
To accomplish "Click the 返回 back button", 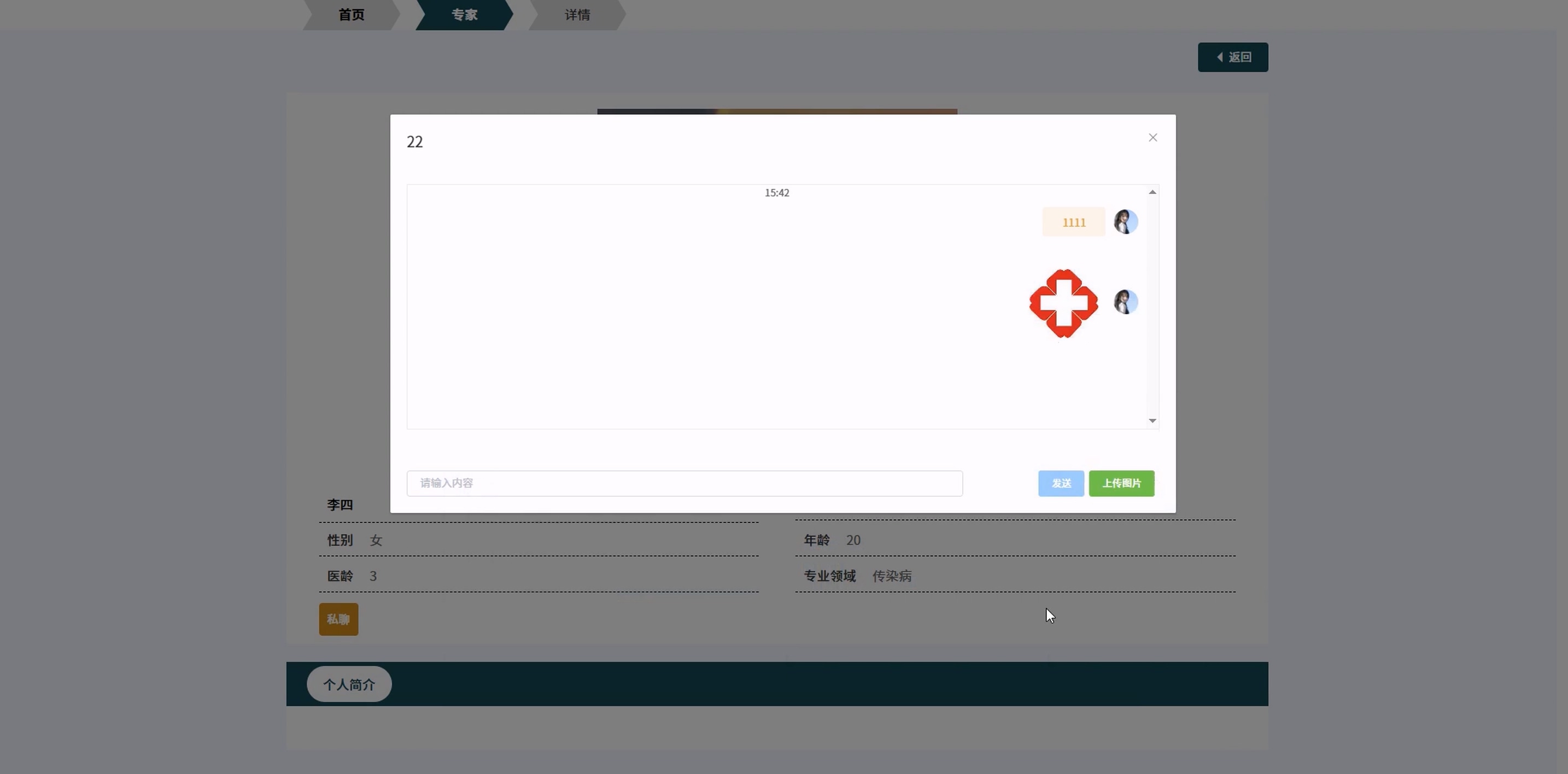I will (x=1233, y=57).
